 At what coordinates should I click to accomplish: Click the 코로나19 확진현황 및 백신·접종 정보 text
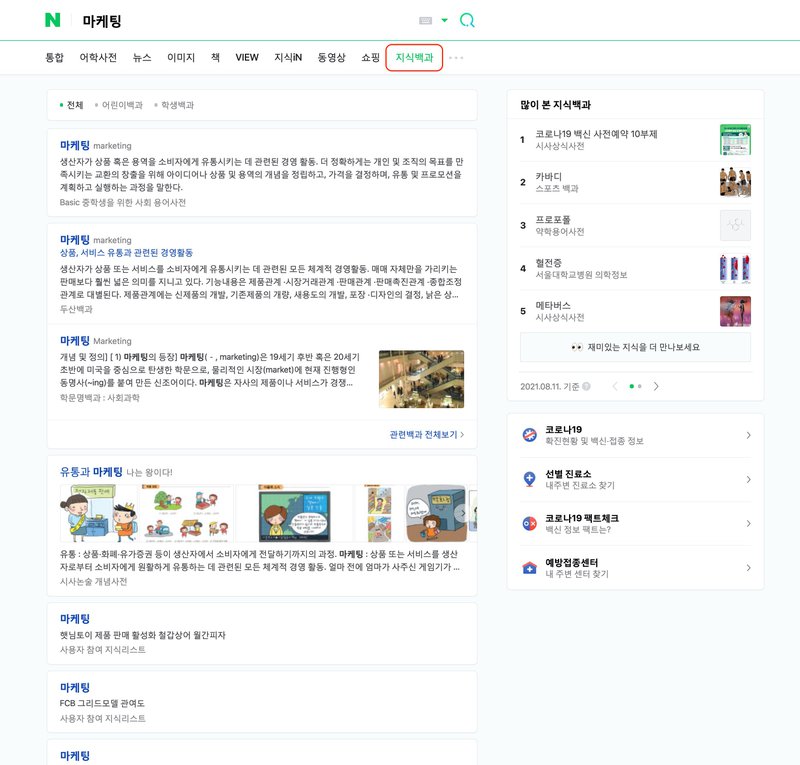point(594,441)
